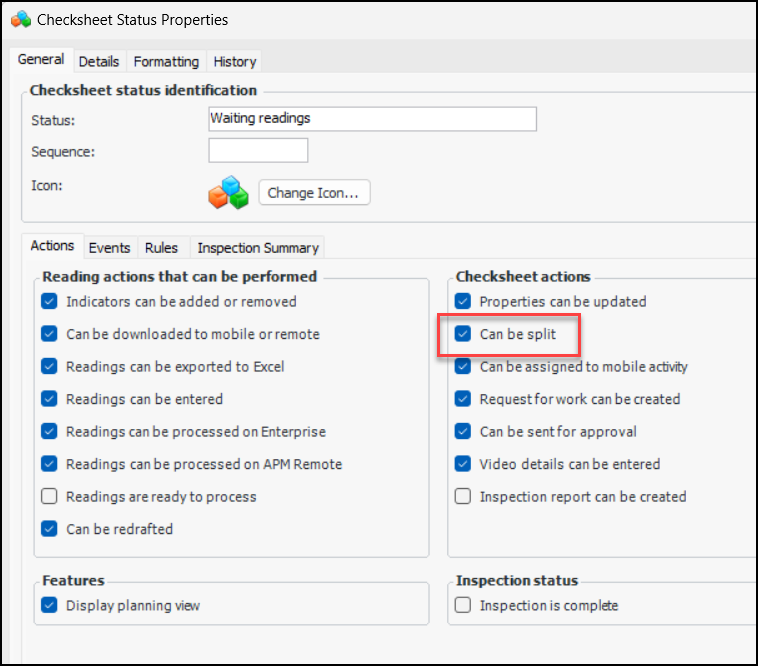Screen dimensions: 758x666
Task: Uncheck Indicators can be added or removed
Action: [49, 301]
